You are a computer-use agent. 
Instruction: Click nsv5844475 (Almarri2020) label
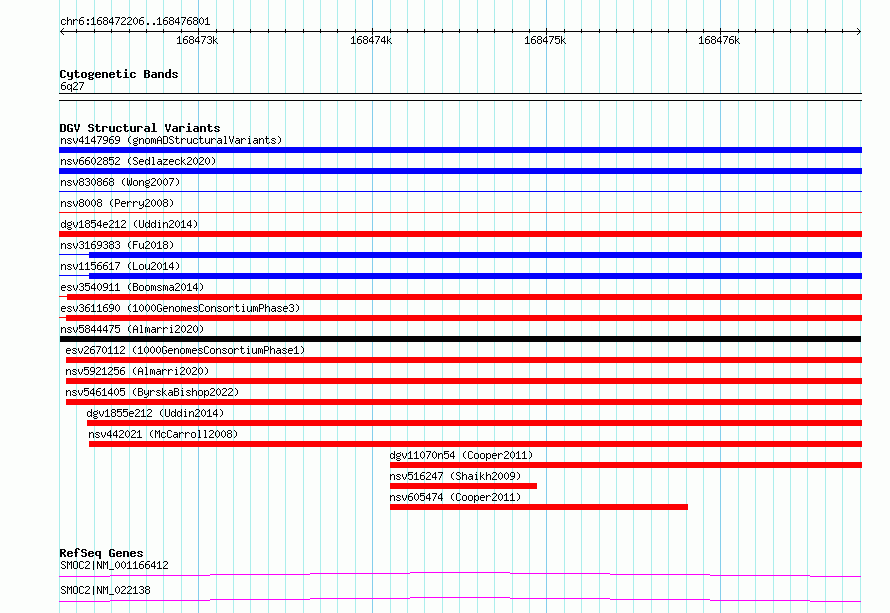pos(132,329)
